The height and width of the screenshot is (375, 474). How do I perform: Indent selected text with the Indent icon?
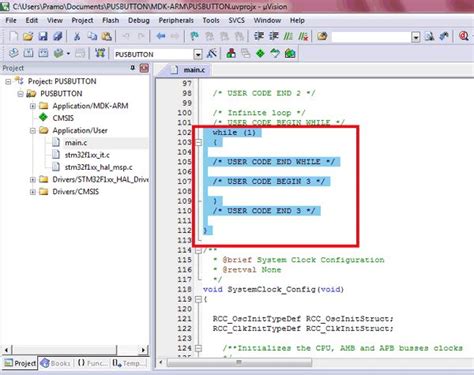coord(259,36)
